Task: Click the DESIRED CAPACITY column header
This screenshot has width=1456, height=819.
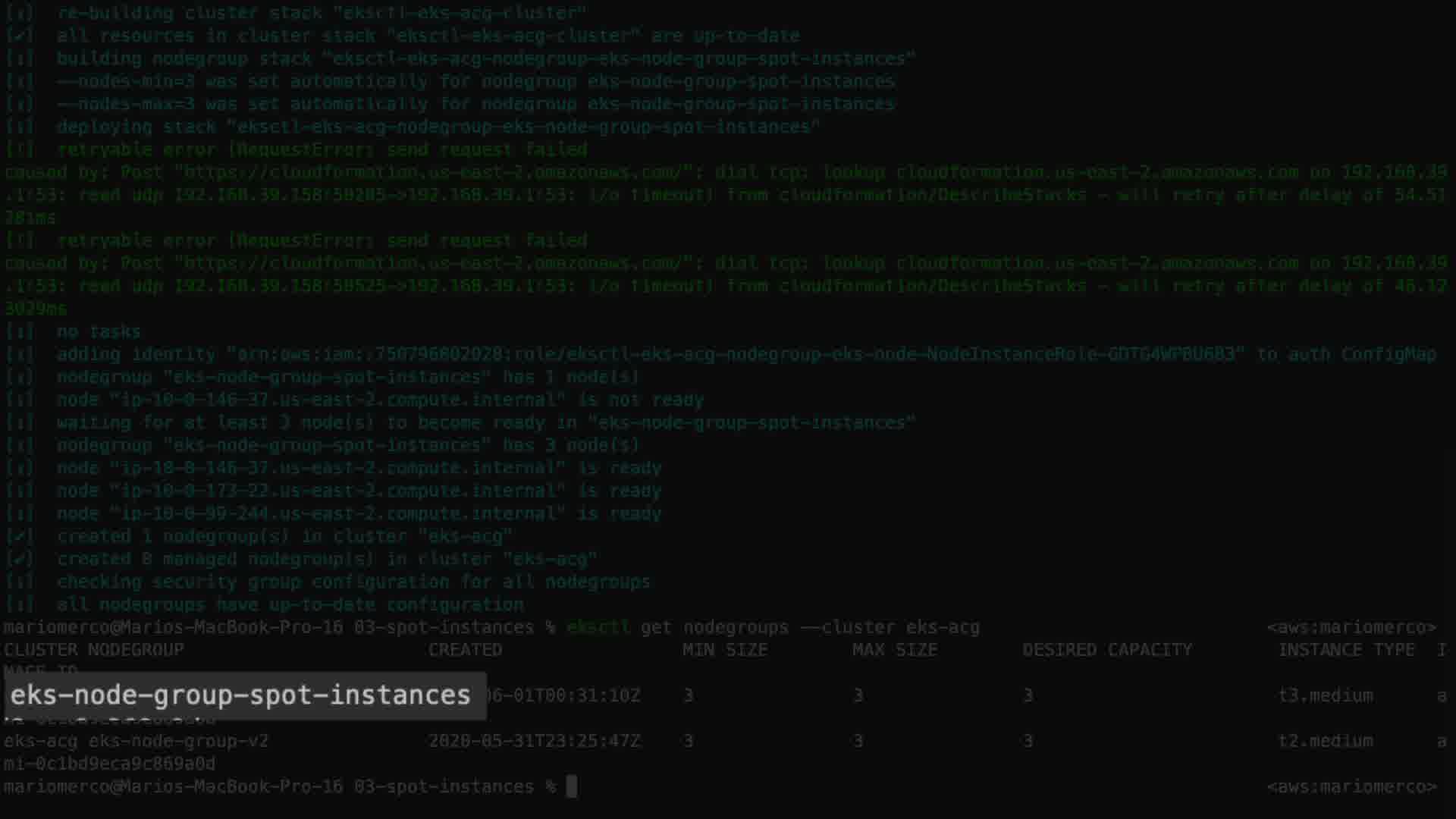Action: pyautogui.click(x=1106, y=650)
